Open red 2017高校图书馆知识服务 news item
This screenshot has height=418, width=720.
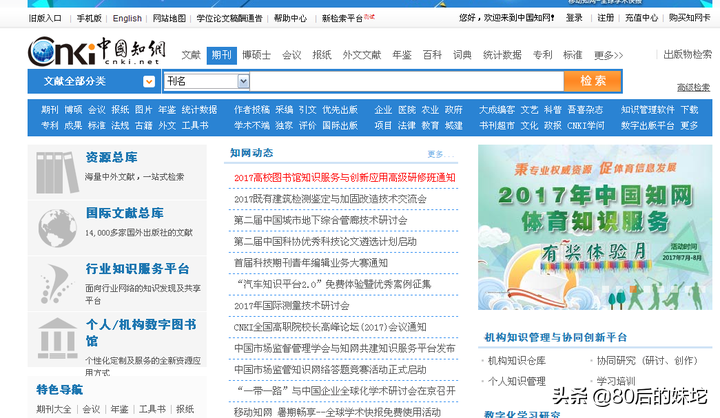tap(344, 178)
